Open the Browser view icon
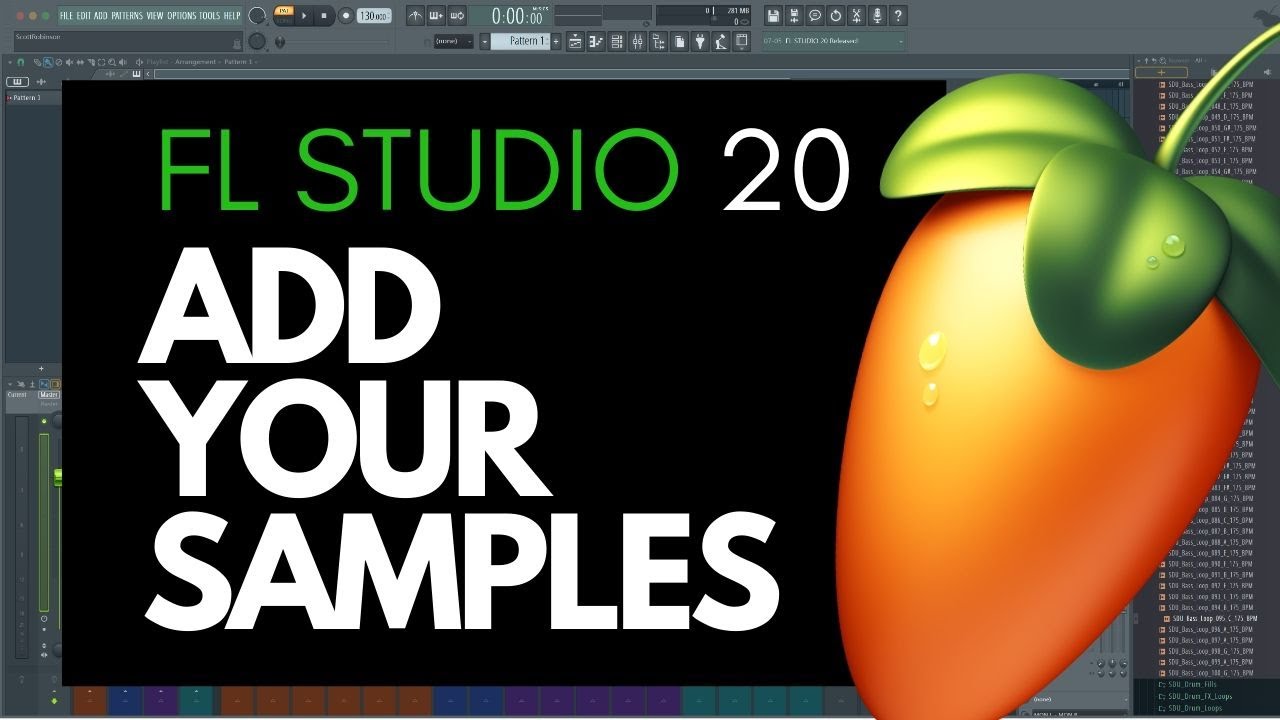This screenshot has height=720, width=1280. pyautogui.click(x=659, y=41)
